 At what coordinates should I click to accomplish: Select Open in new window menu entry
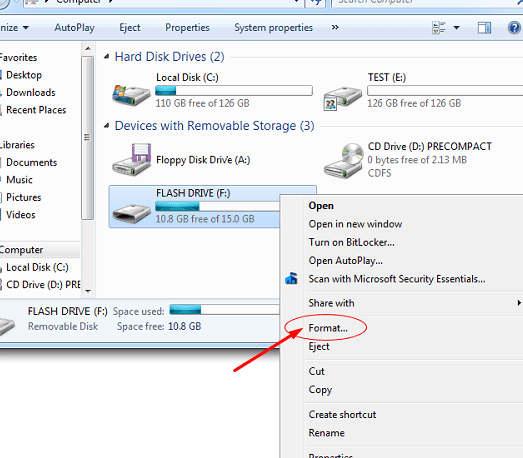[x=355, y=224]
